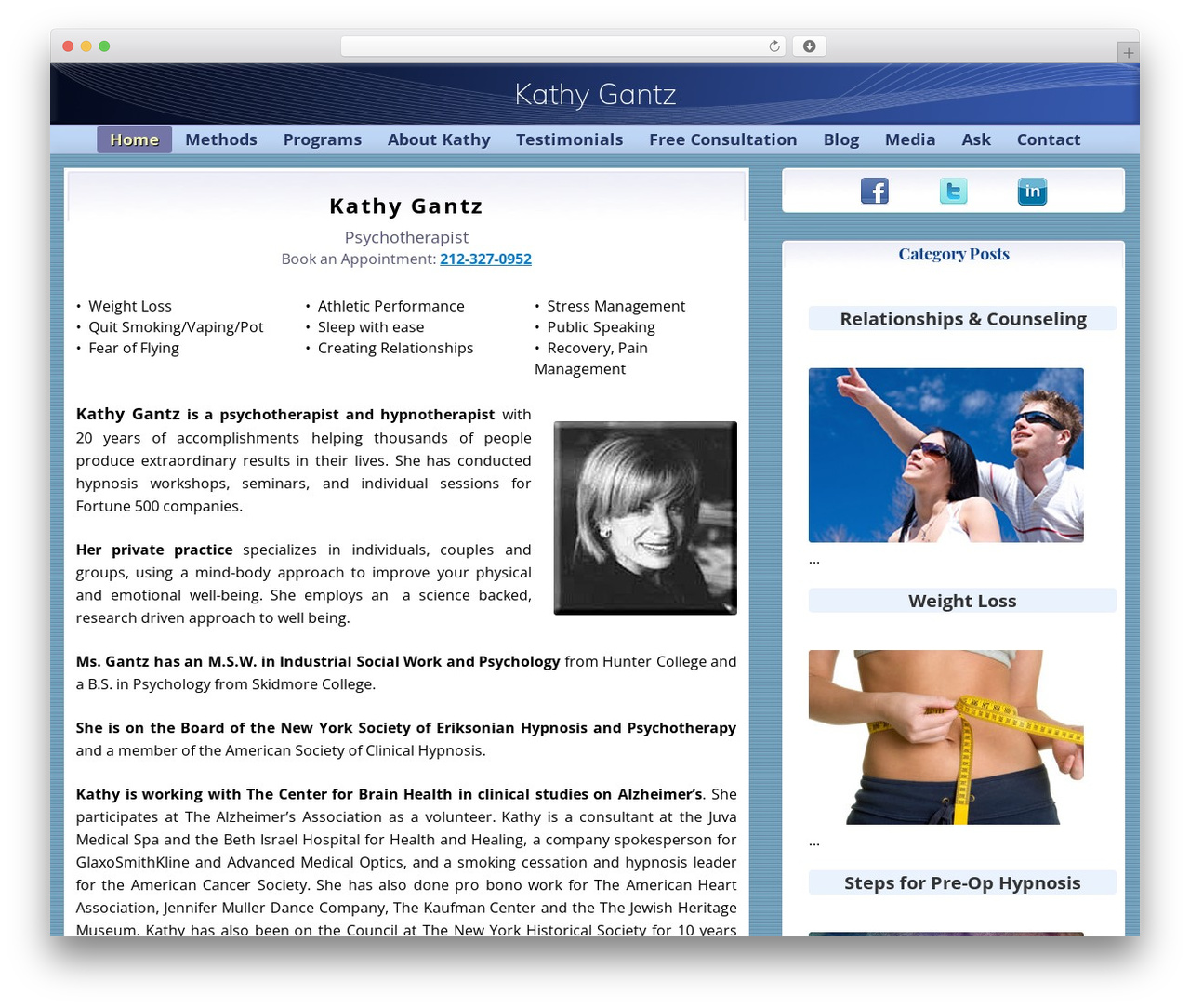Open the Blog menu item
The height and width of the screenshot is (1008, 1190).
tap(841, 139)
